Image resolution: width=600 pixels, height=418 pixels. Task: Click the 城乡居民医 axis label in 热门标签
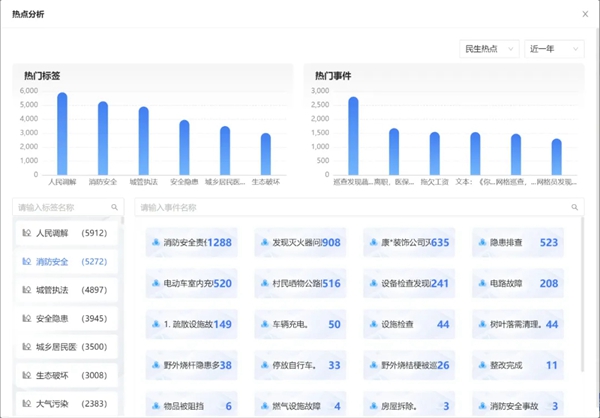click(225, 182)
